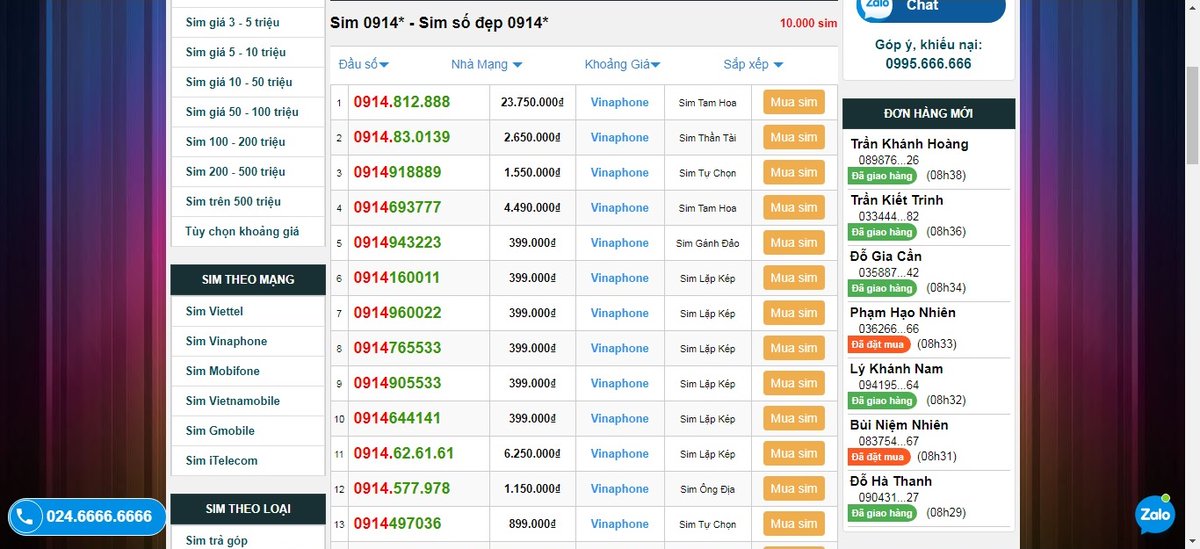The image size is (1200, 549).
Task: Click order name Đỗ Hà Thanh
Action: [x=891, y=481]
